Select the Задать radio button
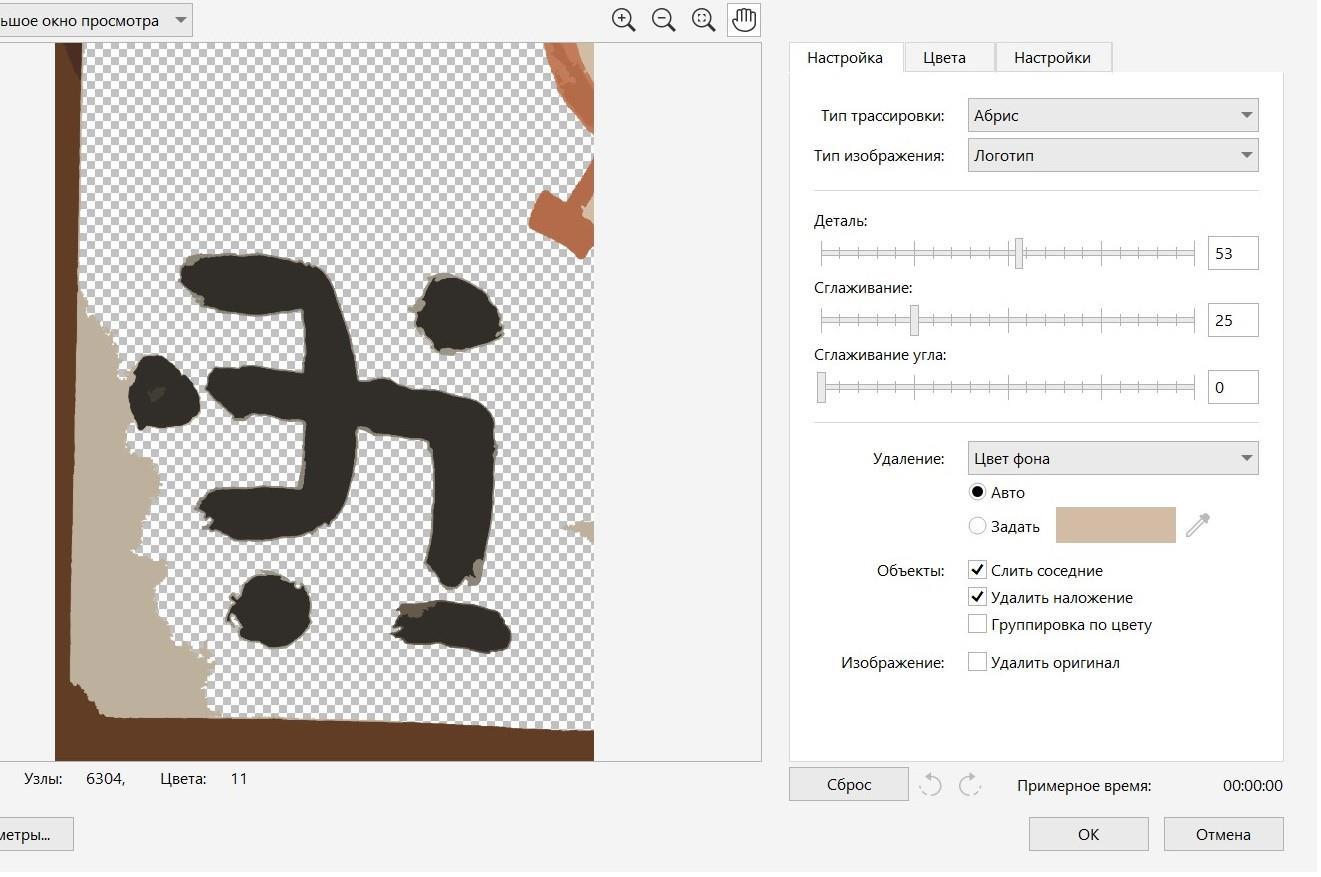This screenshot has width=1321, height=877. pyautogui.click(x=978, y=526)
